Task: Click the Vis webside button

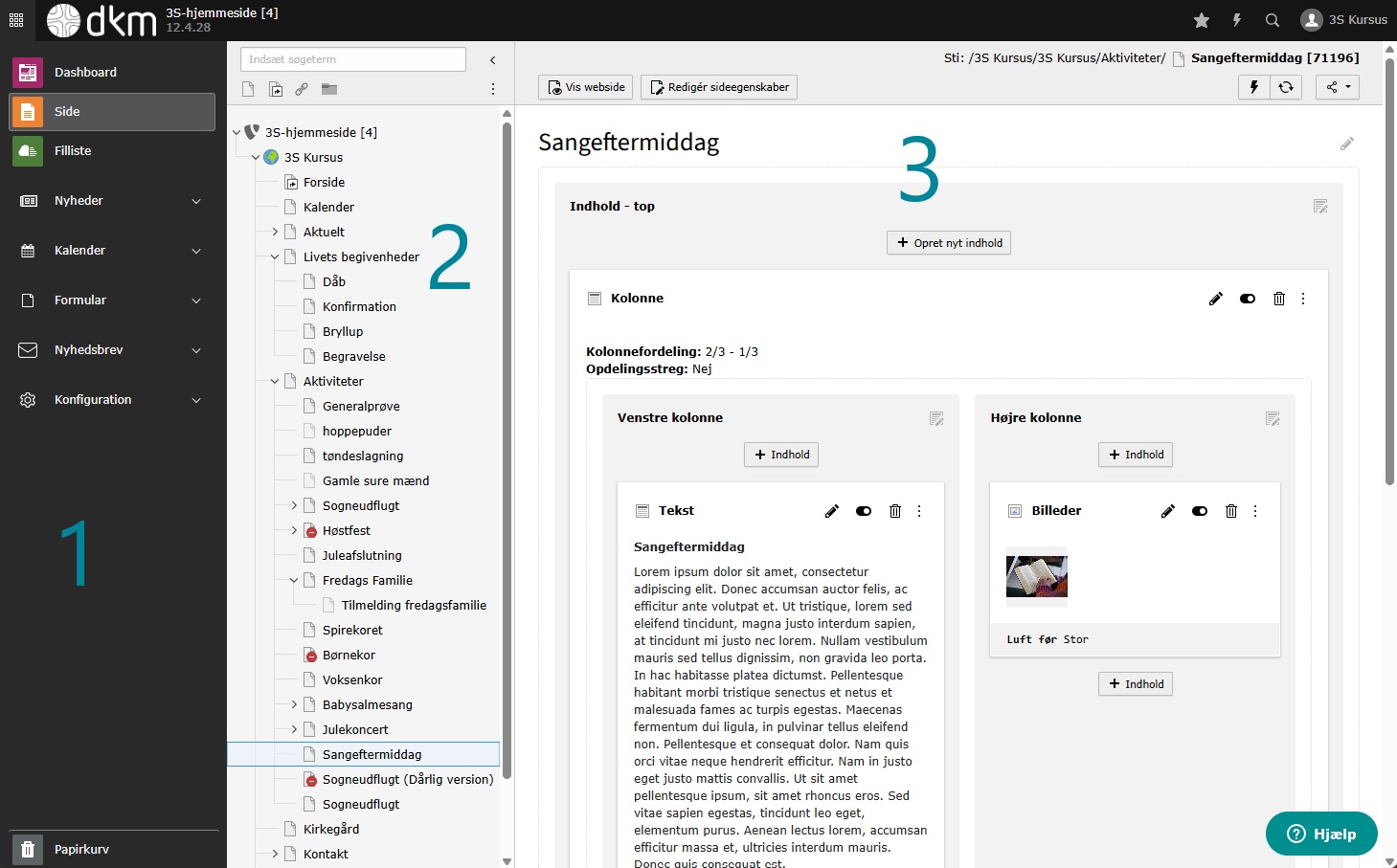Action: [586, 87]
